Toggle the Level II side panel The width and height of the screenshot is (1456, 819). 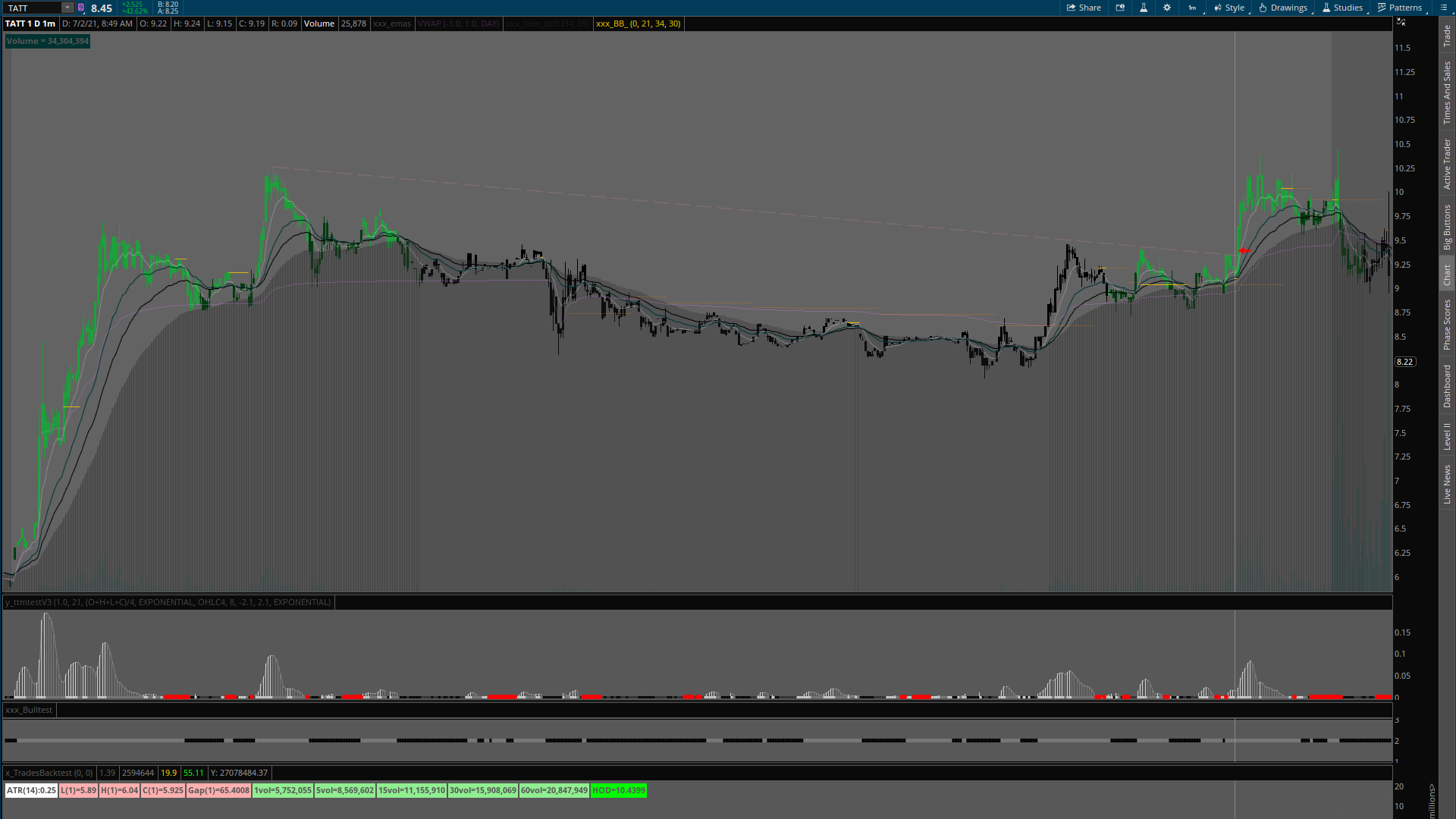point(1447,437)
